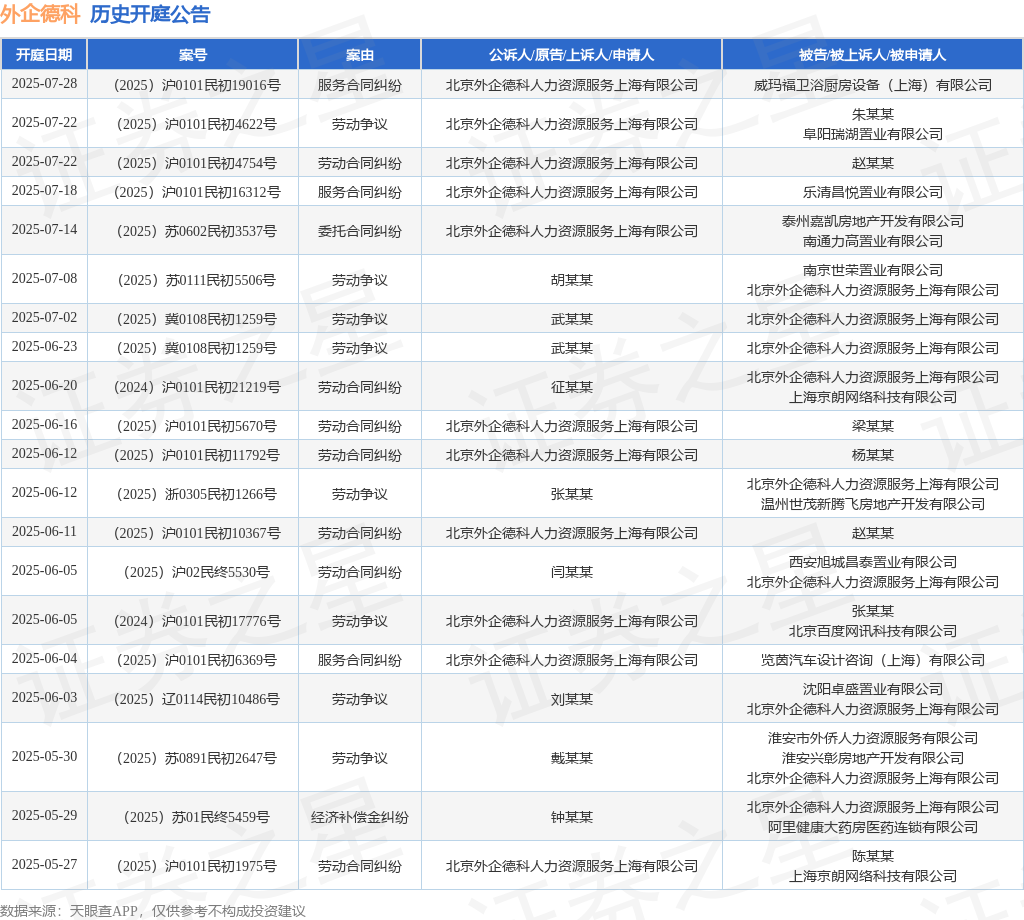
Task: Select case number (2025)沪0101民初10367号
Action: click(197, 533)
